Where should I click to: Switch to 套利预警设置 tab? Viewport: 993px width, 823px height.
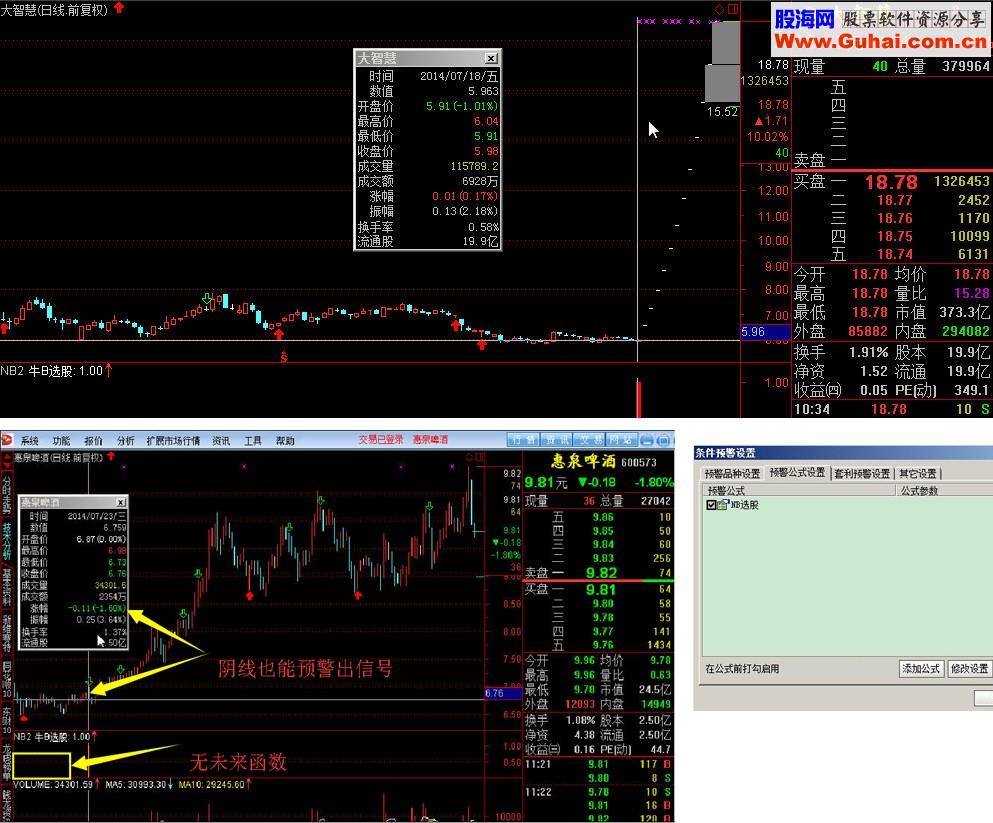(x=862, y=474)
